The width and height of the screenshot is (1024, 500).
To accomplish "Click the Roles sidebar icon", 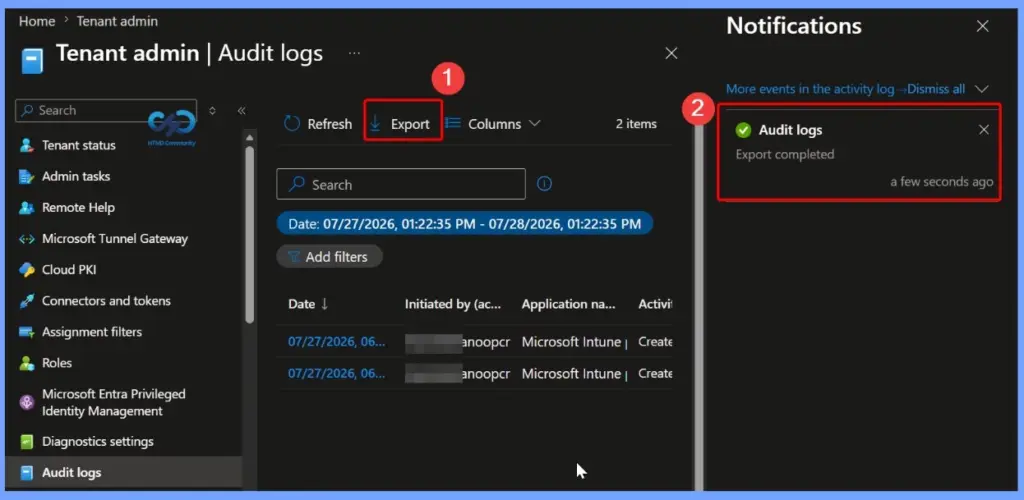I will coord(27,363).
